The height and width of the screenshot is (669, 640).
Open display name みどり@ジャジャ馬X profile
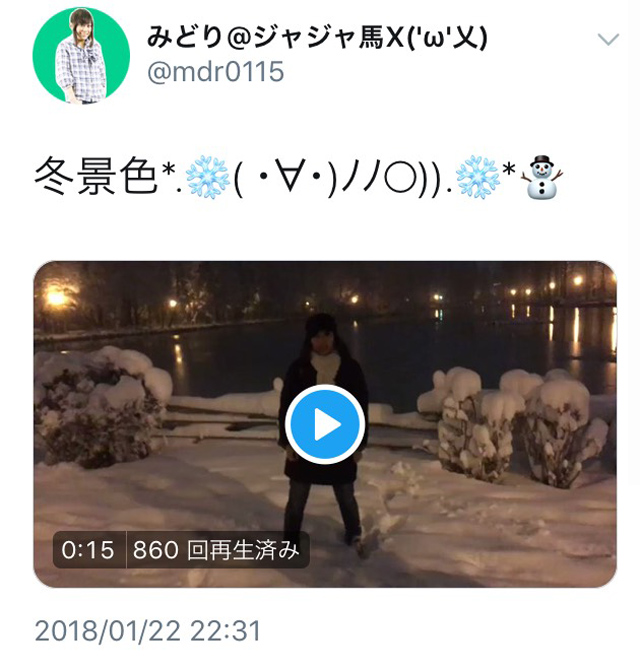(317, 38)
